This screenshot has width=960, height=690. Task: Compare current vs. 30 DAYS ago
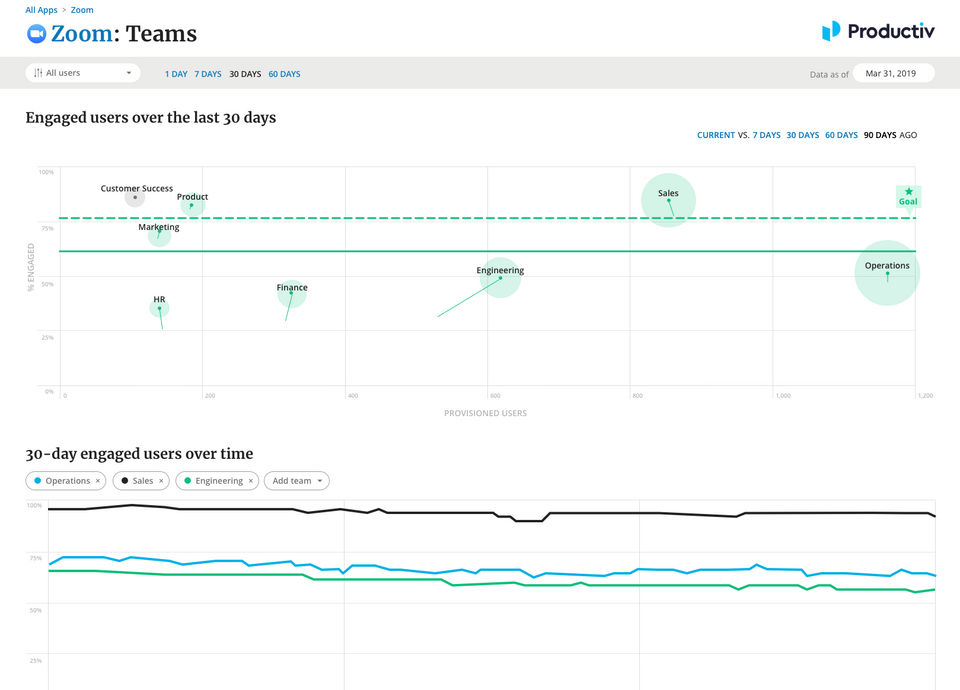click(803, 135)
